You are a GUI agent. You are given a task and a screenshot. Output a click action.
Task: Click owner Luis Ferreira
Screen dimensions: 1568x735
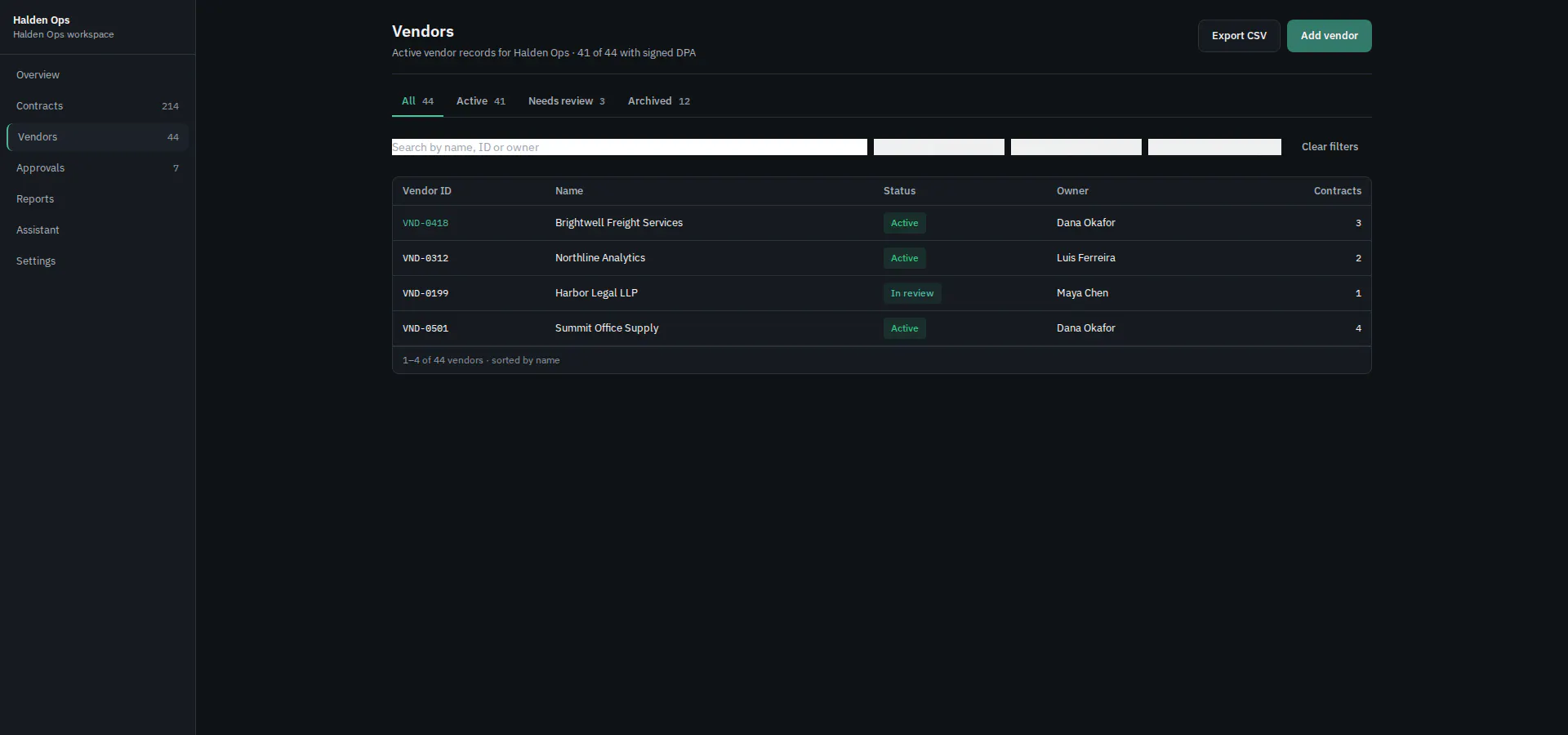(1086, 258)
